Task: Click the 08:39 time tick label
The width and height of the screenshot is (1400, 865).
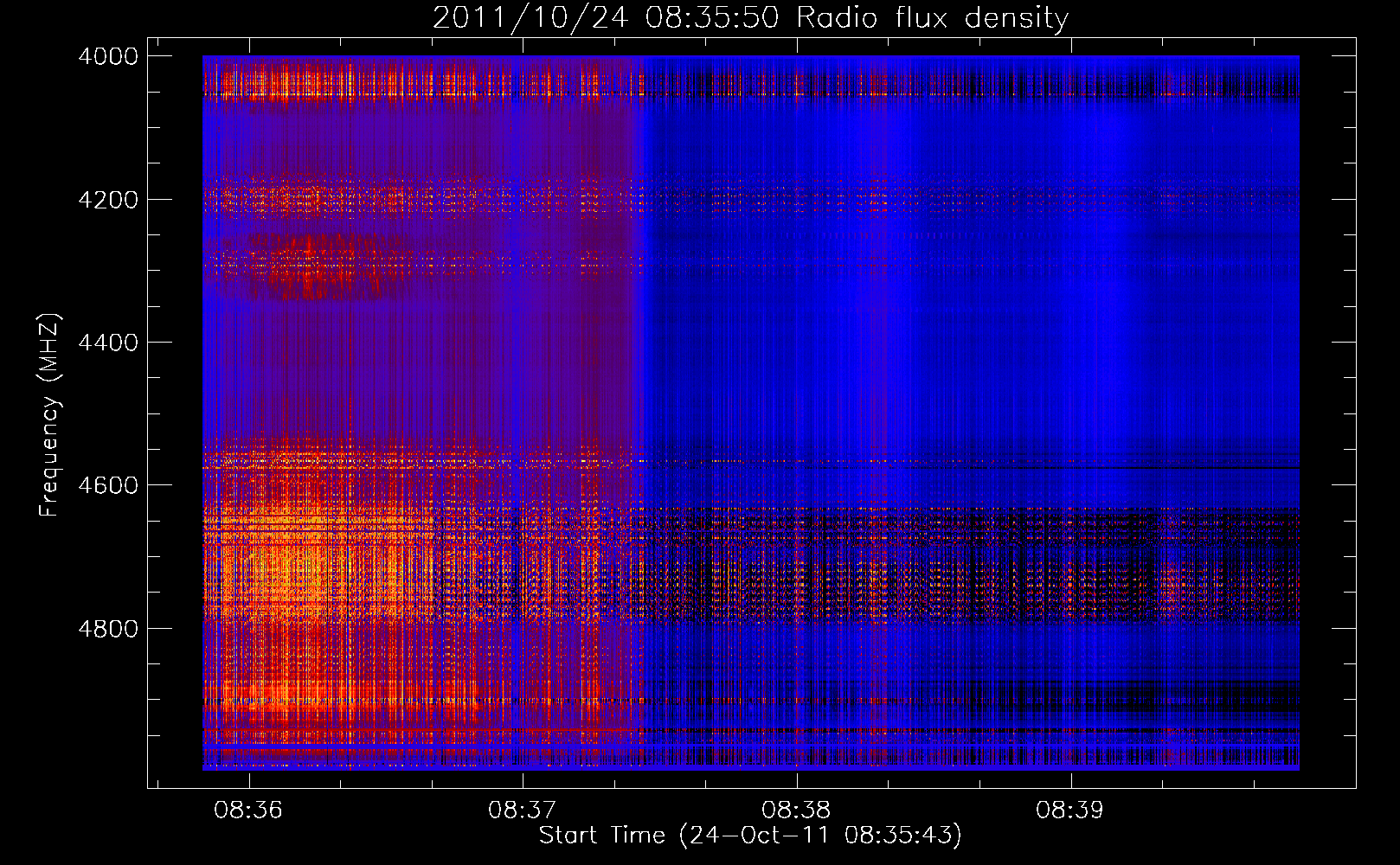Action: [1070, 811]
